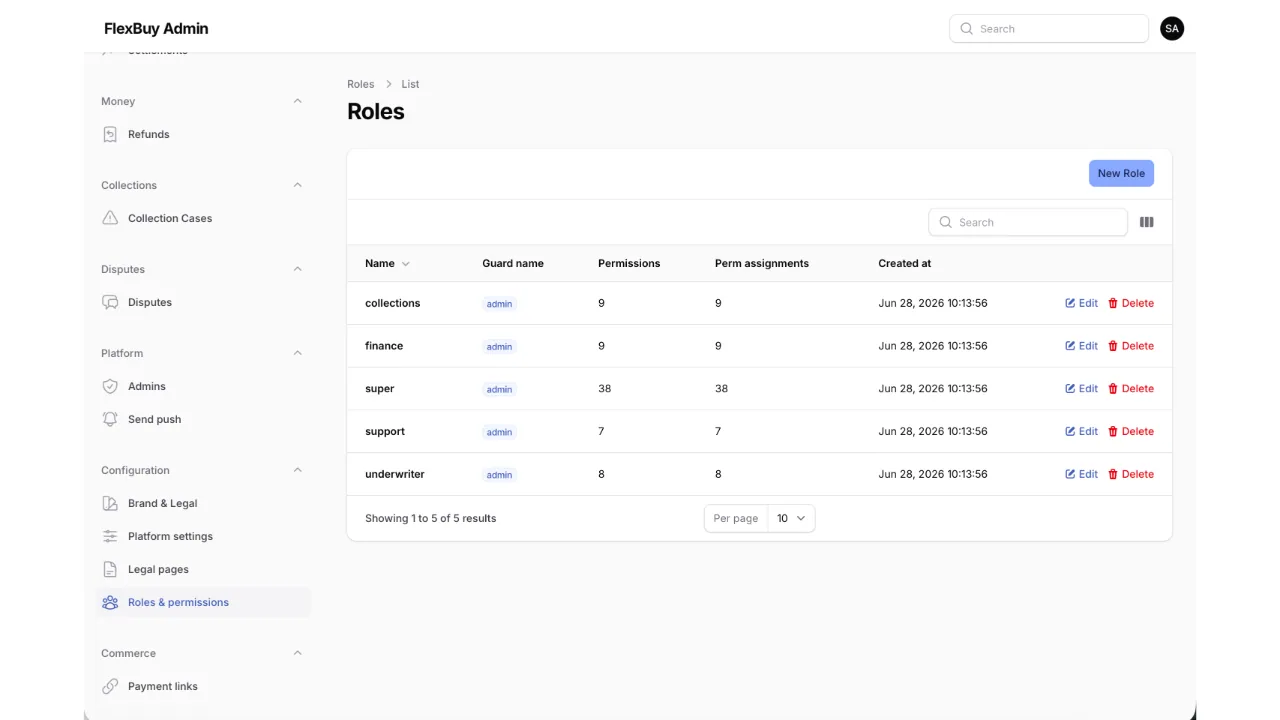Collapse the Commerce navigation group
This screenshot has width=1280, height=720.
coord(297,653)
